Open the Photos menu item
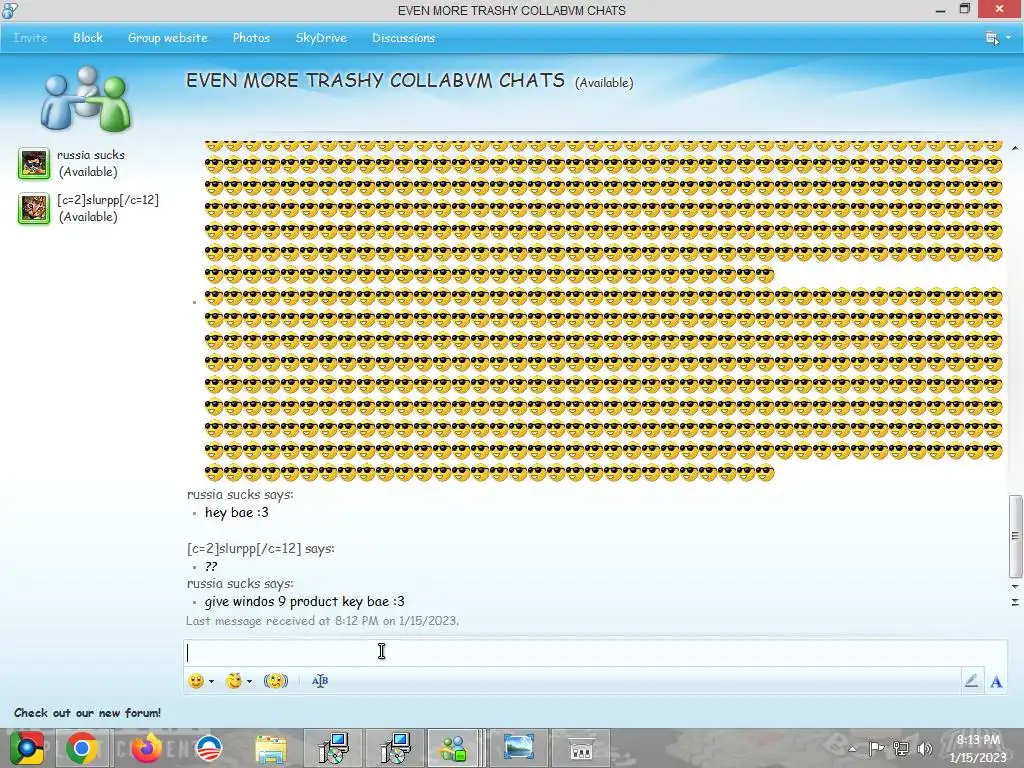The width and height of the screenshot is (1024, 768). (x=251, y=38)
